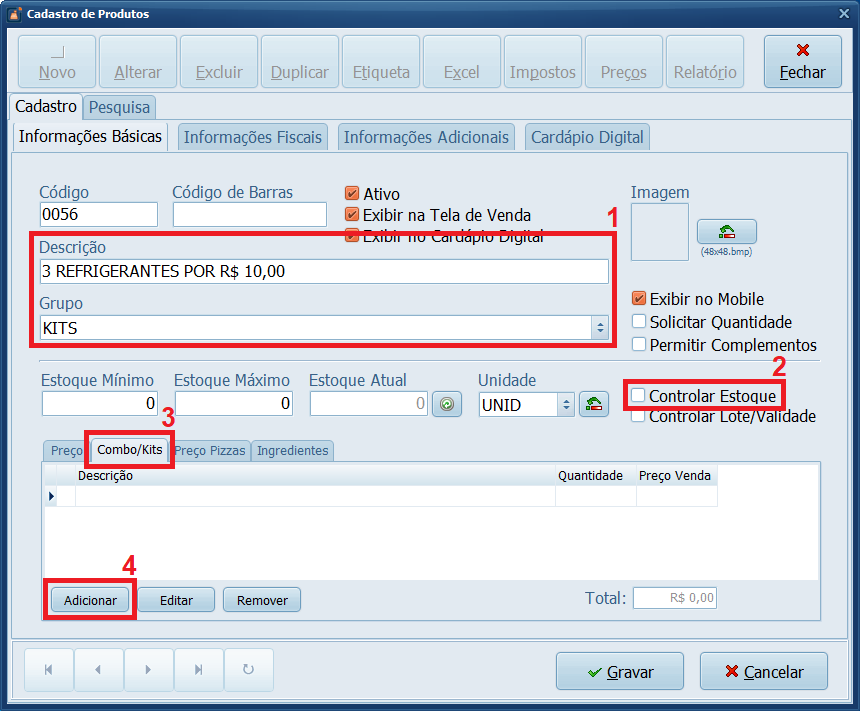Image resolution: width=860 pixels, height=711 pixels.
Task: Check the Solicitar Quantidade option
Action: pos(639,322)
